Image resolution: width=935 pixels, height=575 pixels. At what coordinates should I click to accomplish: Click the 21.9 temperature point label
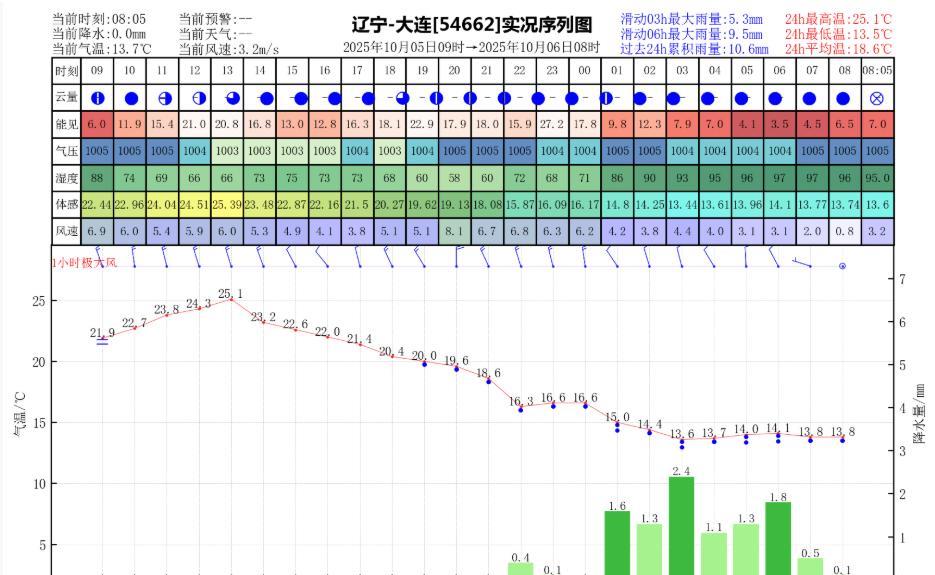pos(103,332)
